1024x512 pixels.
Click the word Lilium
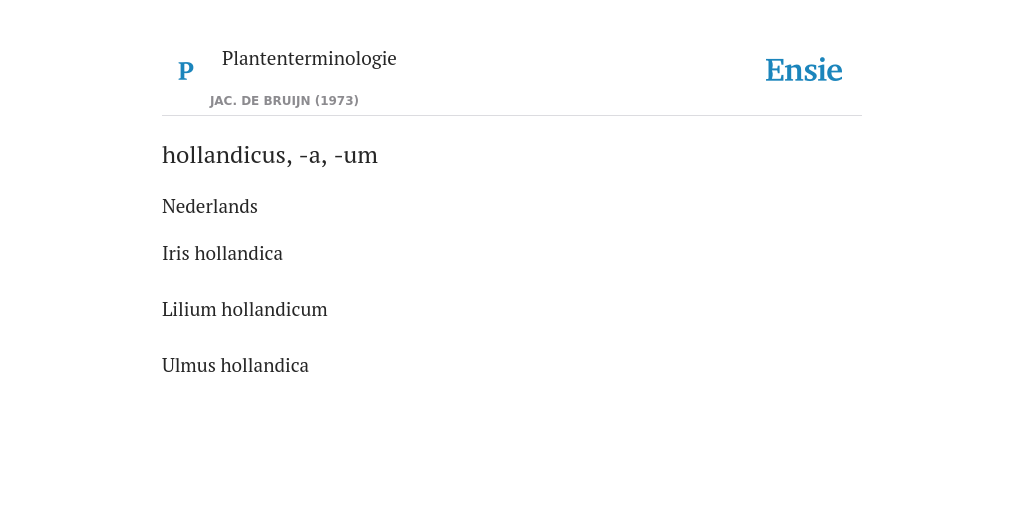pos(189,310)
